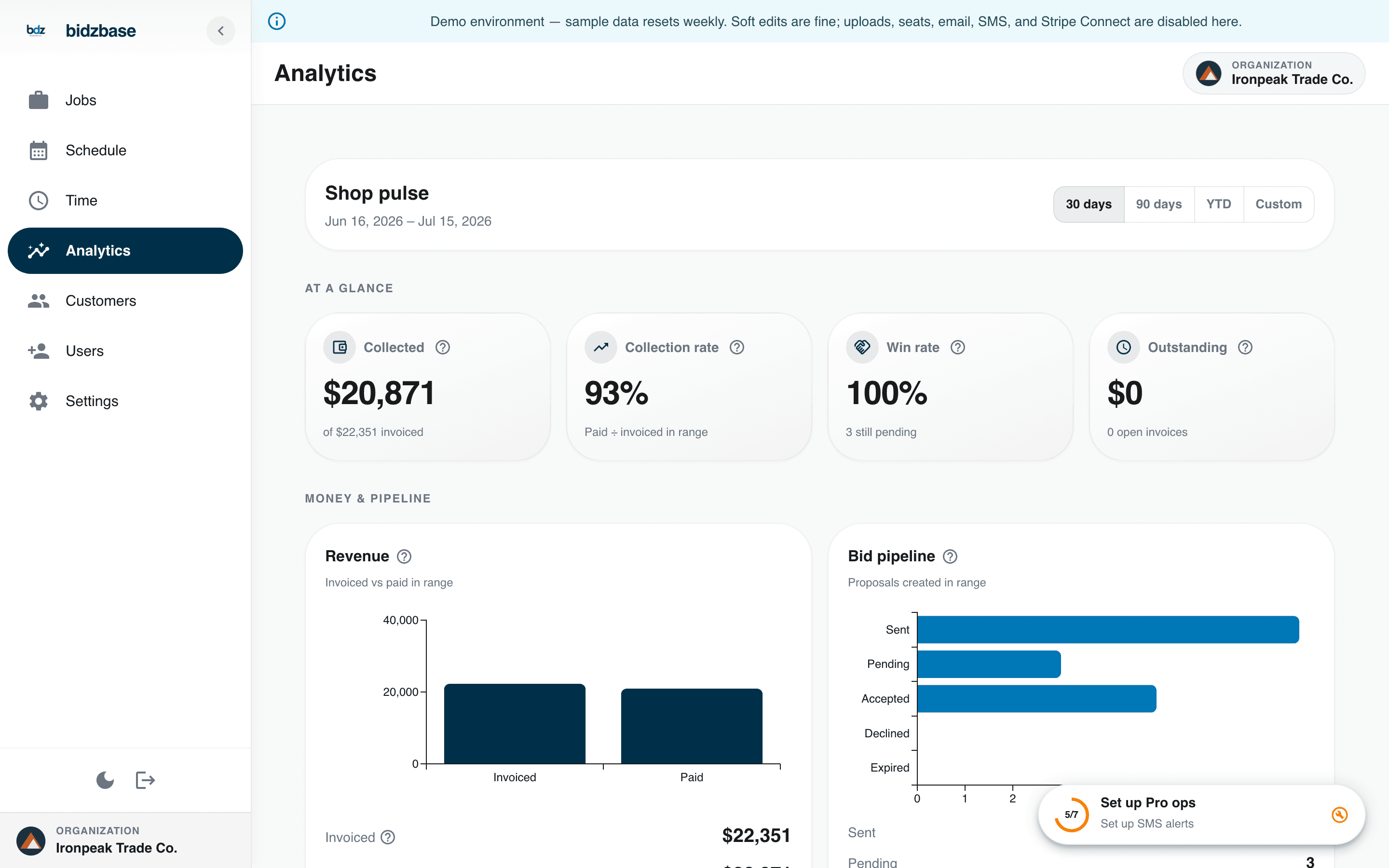Click the "0 open invoices" text

pyautogui.click(x=1147, y=432)
